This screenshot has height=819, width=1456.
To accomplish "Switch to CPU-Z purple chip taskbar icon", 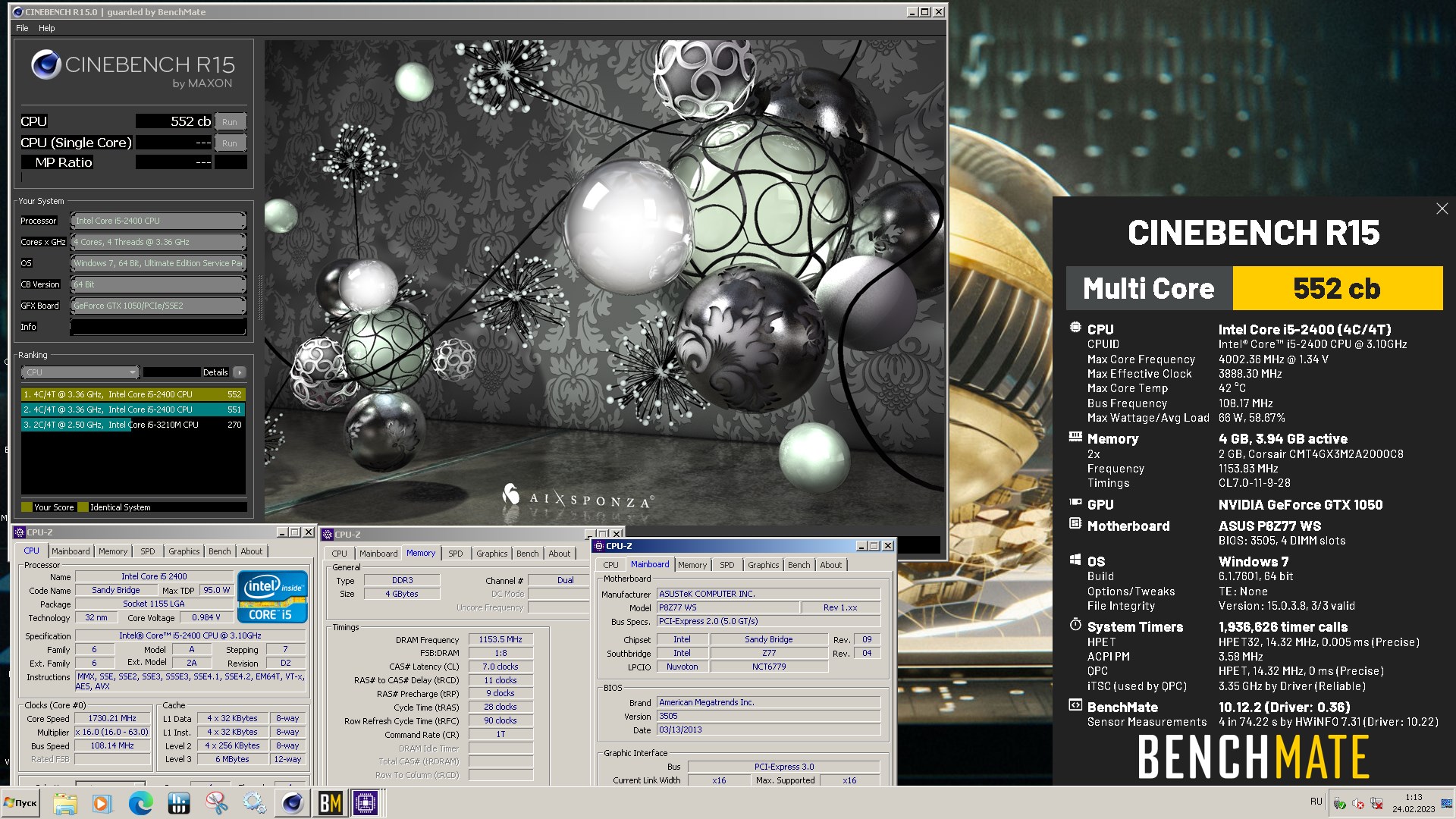I will pos(366,803).
